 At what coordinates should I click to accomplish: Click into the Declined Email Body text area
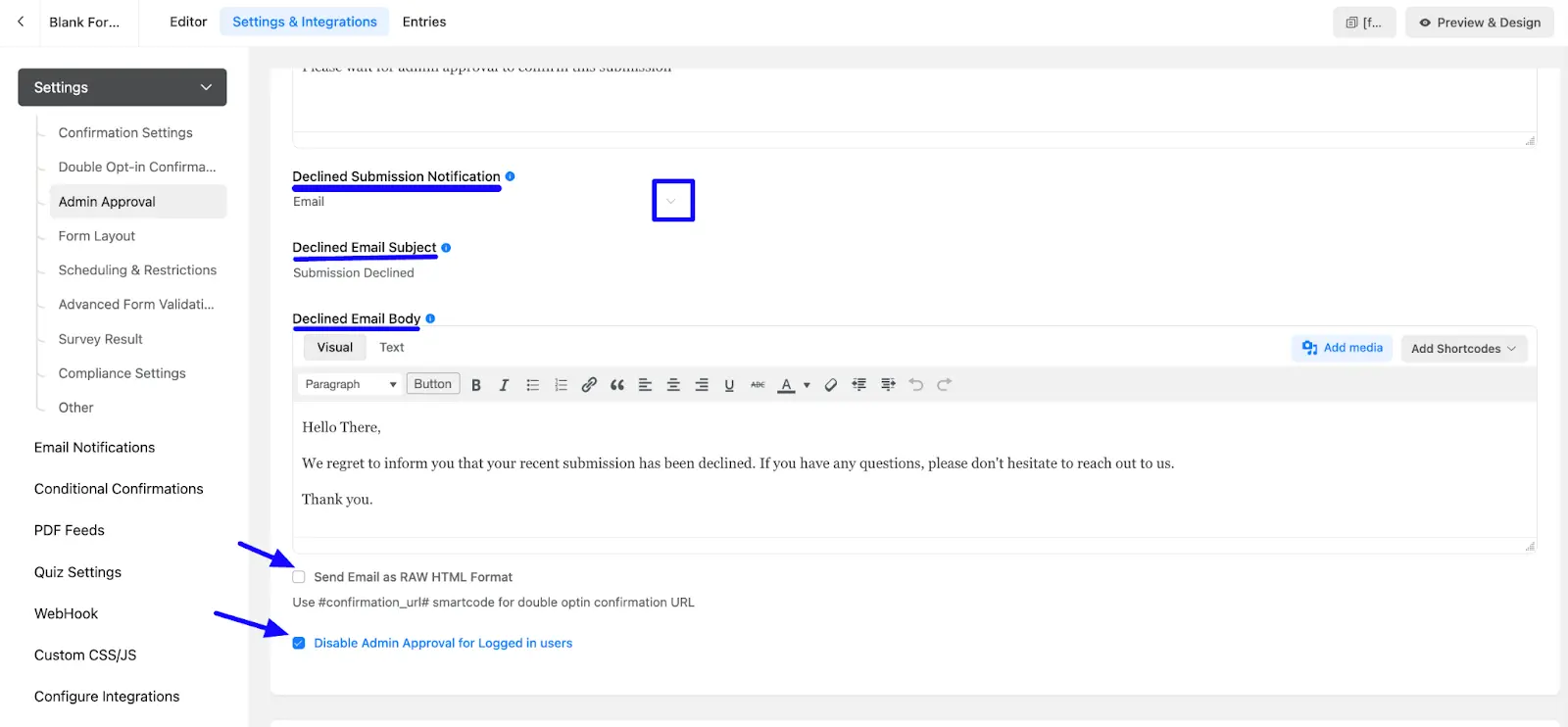coord(914,470)
